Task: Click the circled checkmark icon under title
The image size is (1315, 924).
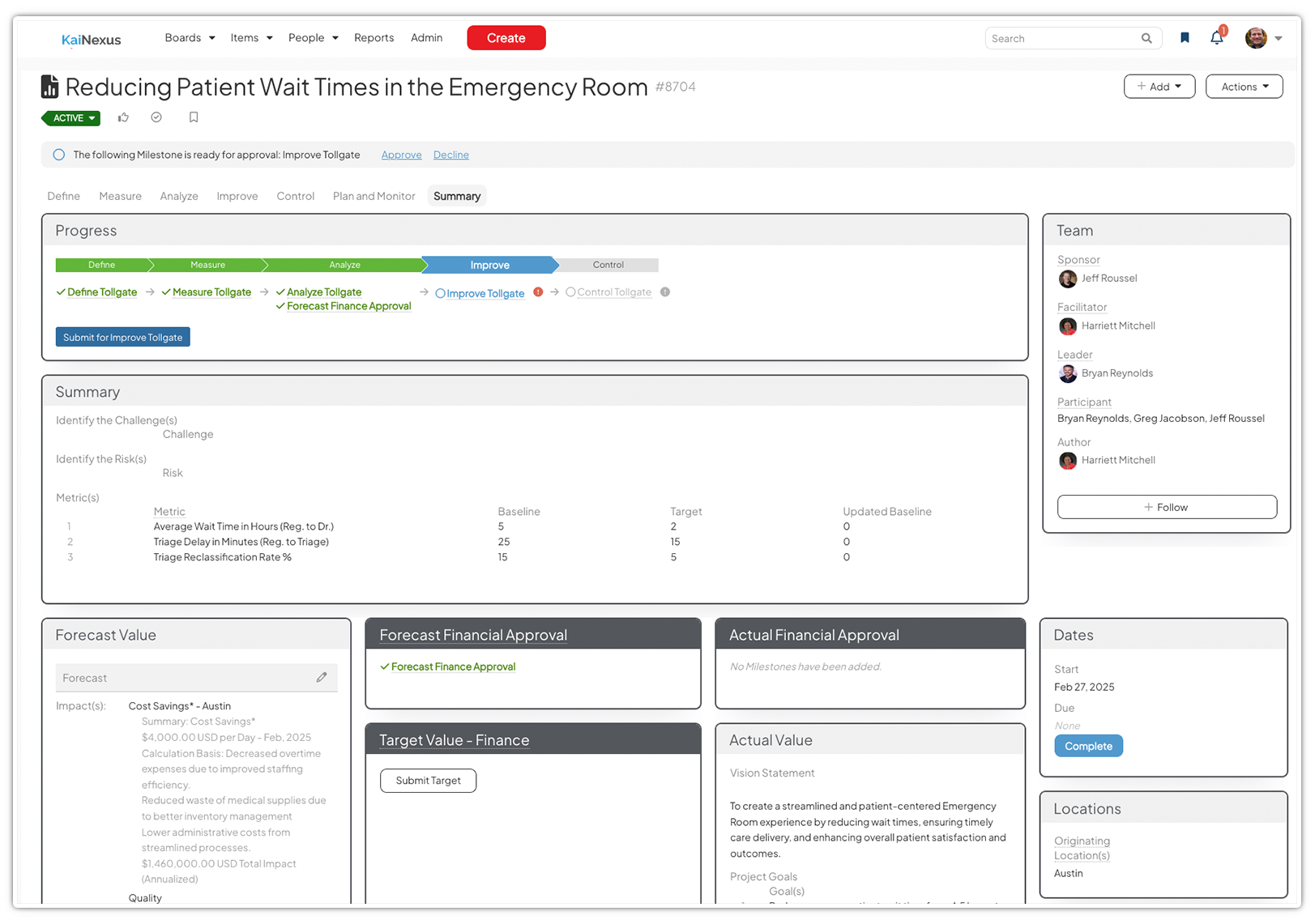Action: pyautogui.click(x=156, y=117)
